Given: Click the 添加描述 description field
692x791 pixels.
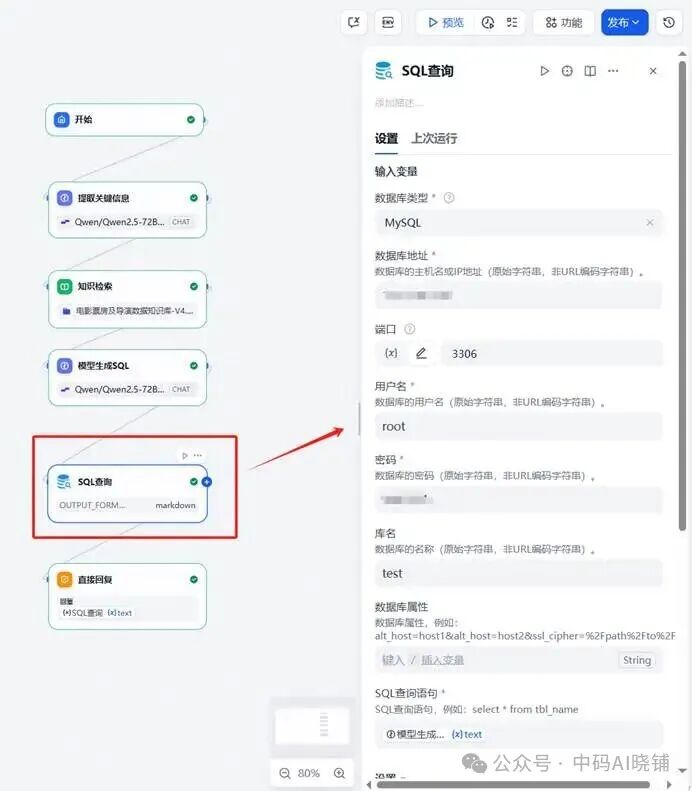Looking at the screenshot, I should (399, 103).
